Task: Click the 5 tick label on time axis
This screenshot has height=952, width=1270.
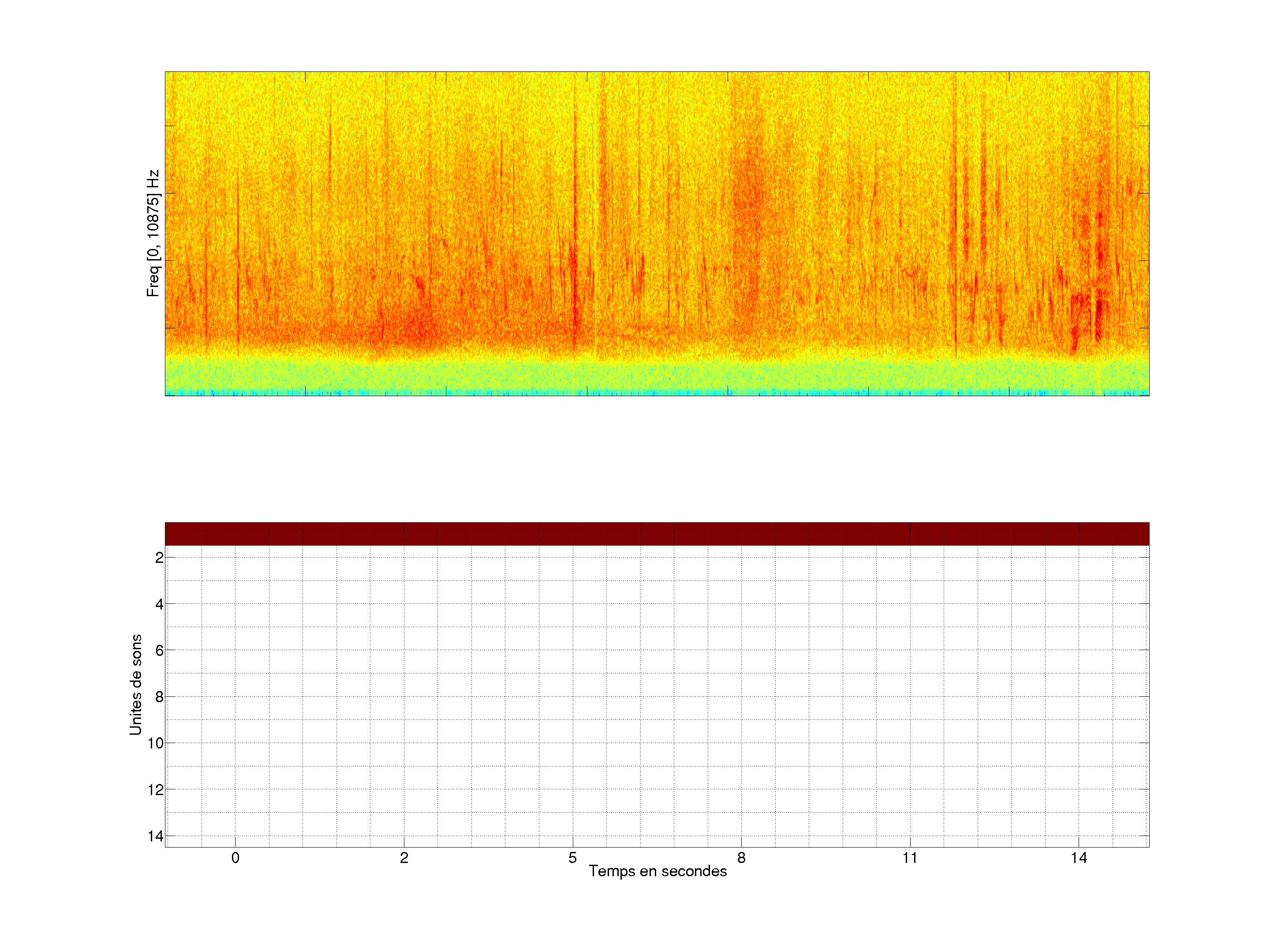Action: (572, 858)
